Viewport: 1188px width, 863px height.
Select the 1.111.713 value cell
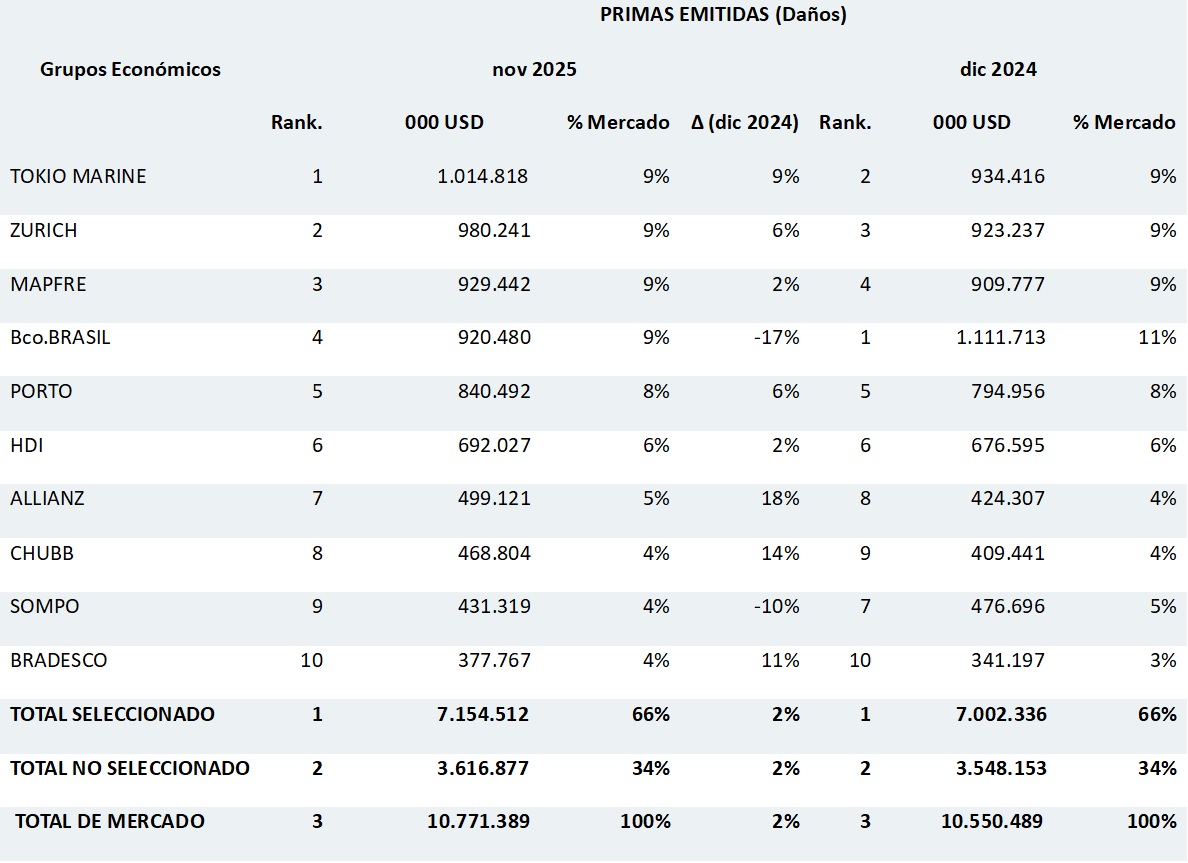coord(999,338)
